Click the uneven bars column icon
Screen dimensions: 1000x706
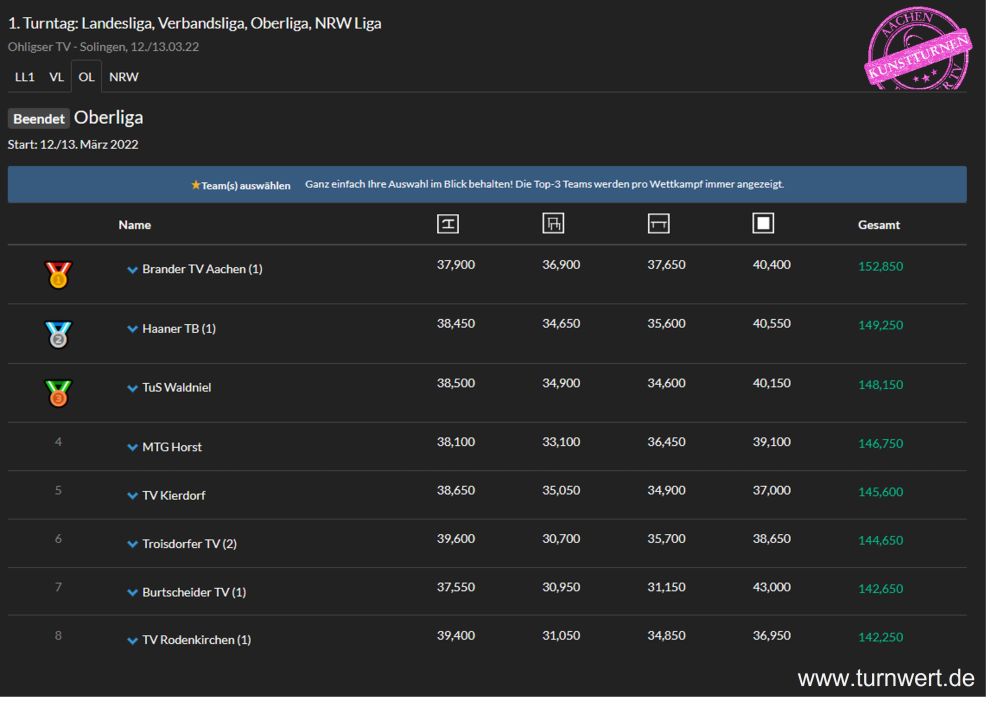click(x=553, y=225)
